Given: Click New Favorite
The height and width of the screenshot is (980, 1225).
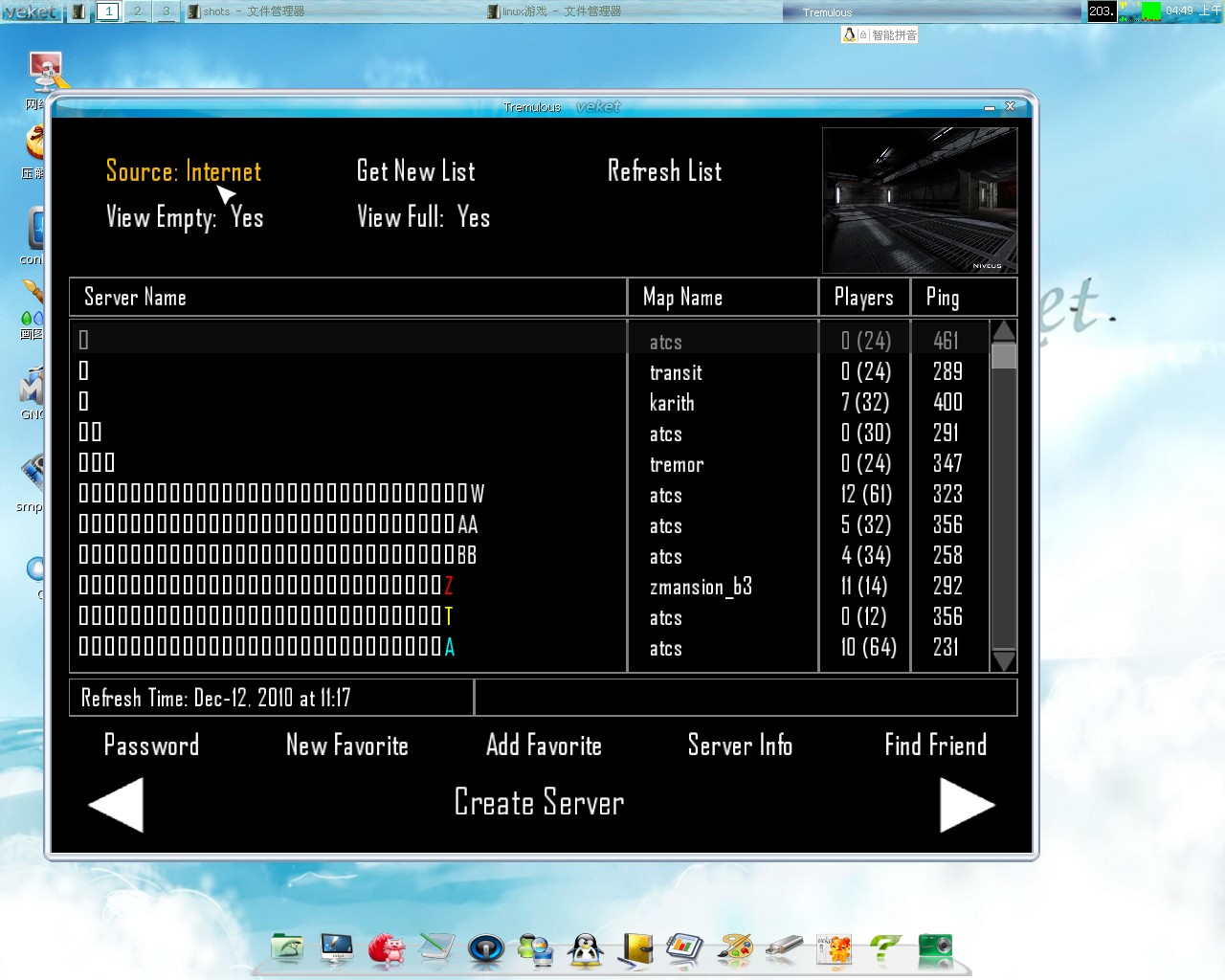Looking at the screenshot, I should click(347, 746).
